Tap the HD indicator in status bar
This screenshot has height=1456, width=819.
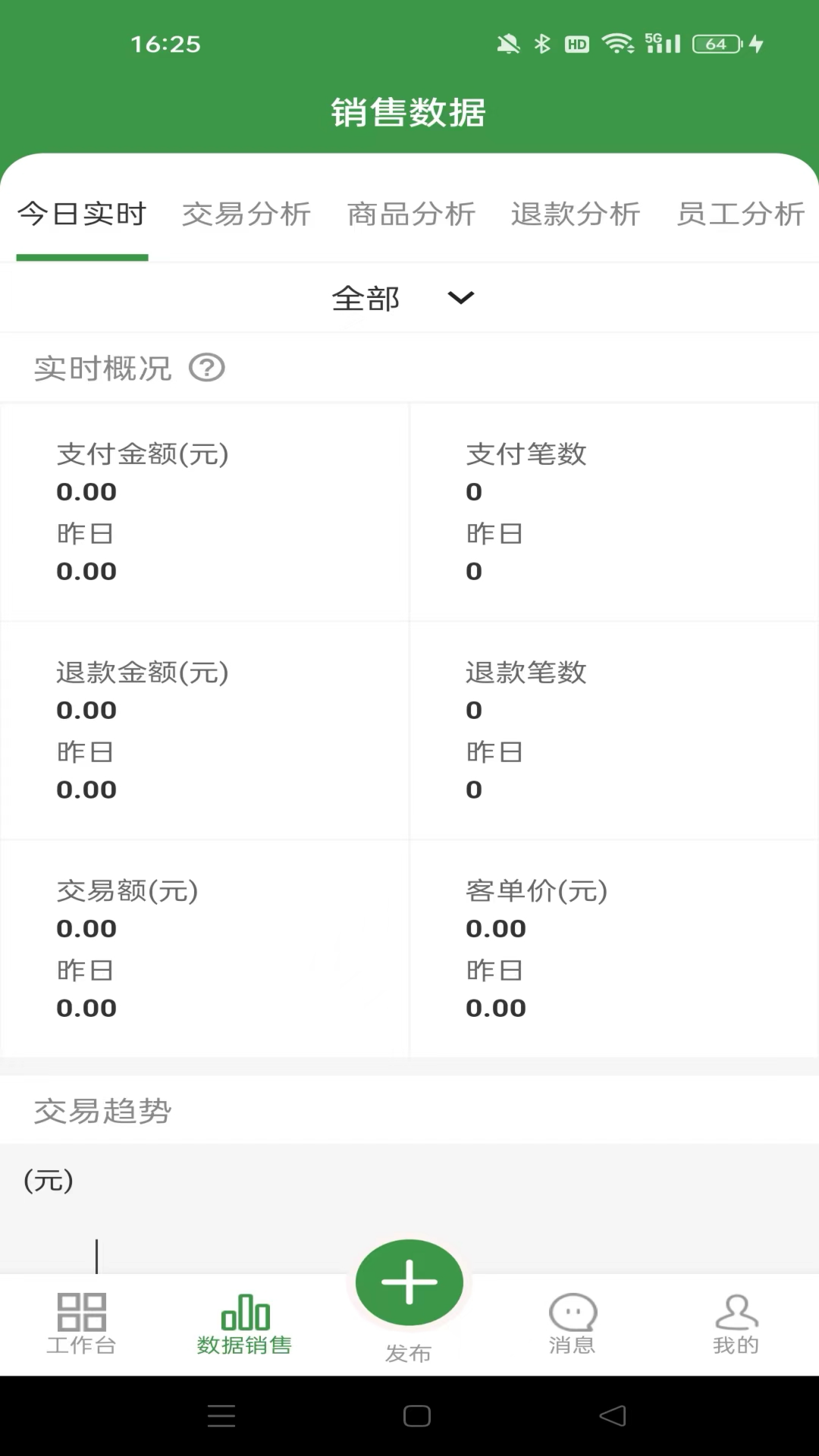click(x=576, y=44)
